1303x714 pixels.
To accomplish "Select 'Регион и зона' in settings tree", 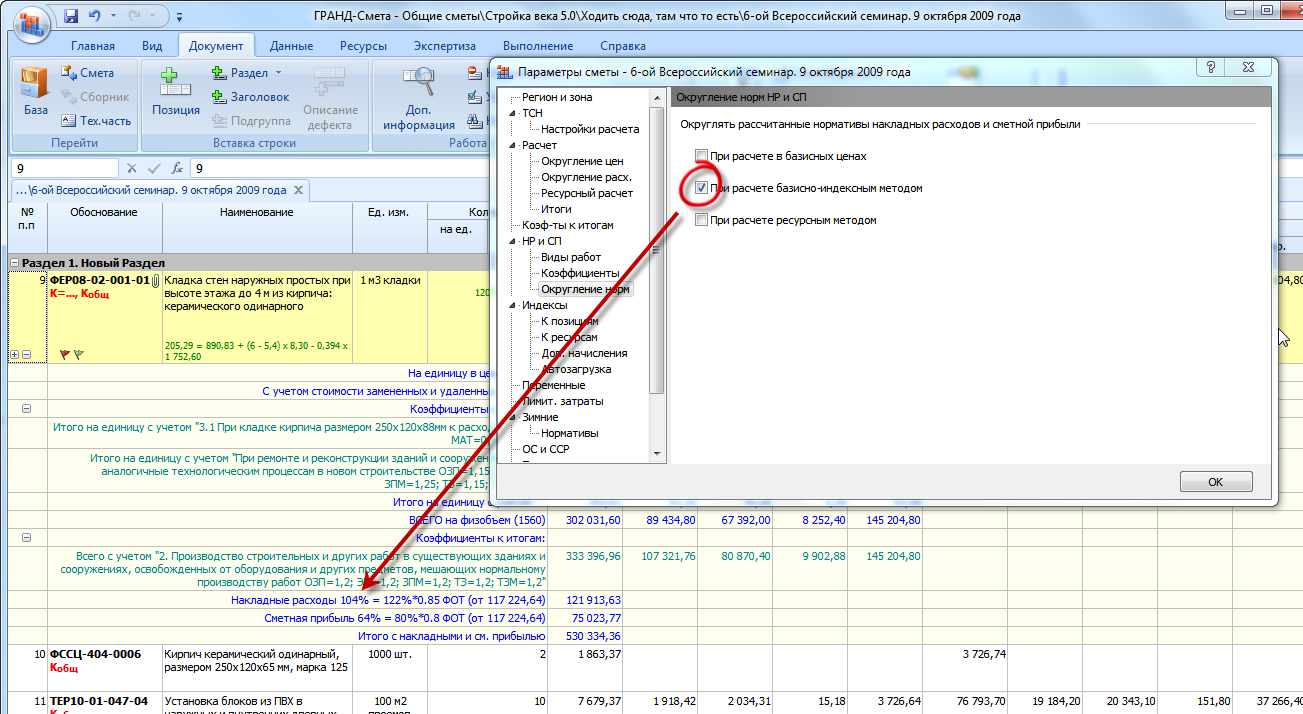I will 556,97.
